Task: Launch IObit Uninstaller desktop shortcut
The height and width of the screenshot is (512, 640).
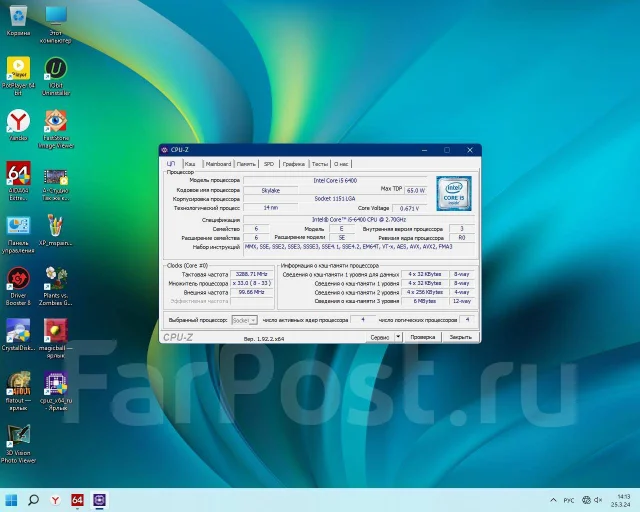Action: [x=56, y=76]
